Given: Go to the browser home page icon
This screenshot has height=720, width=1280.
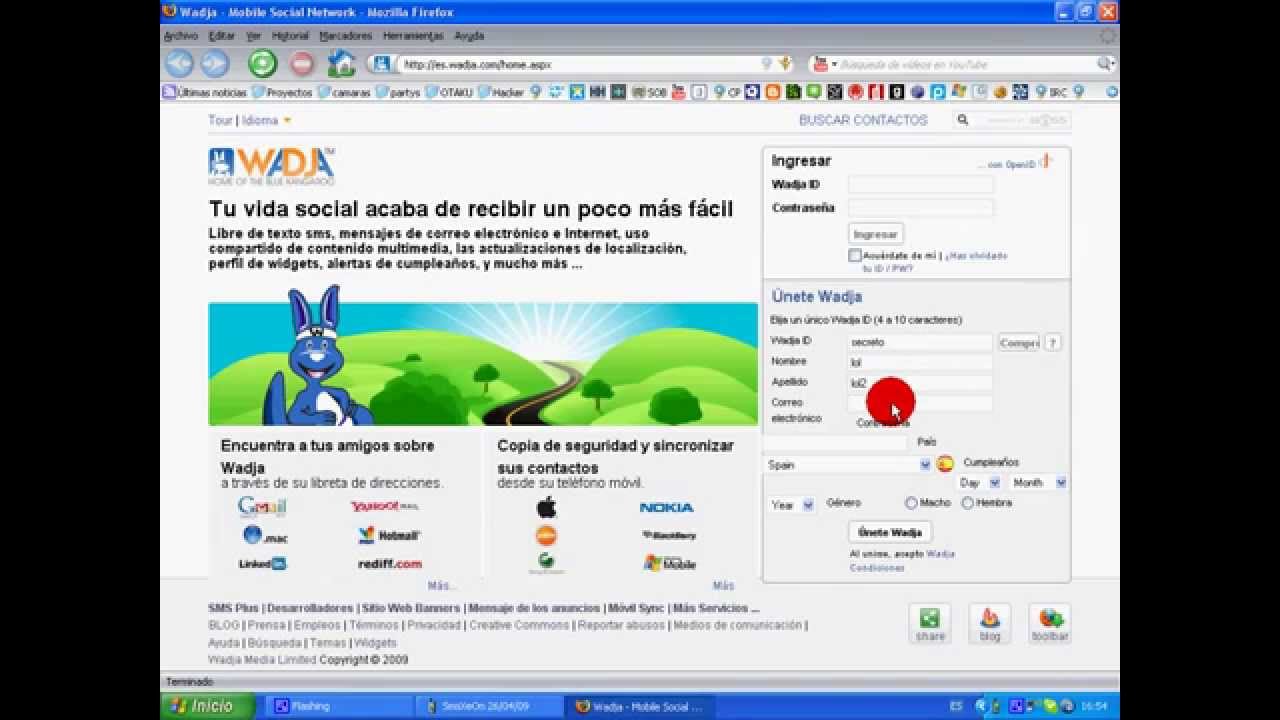Looking at the screenshot, I should [342, 64].
